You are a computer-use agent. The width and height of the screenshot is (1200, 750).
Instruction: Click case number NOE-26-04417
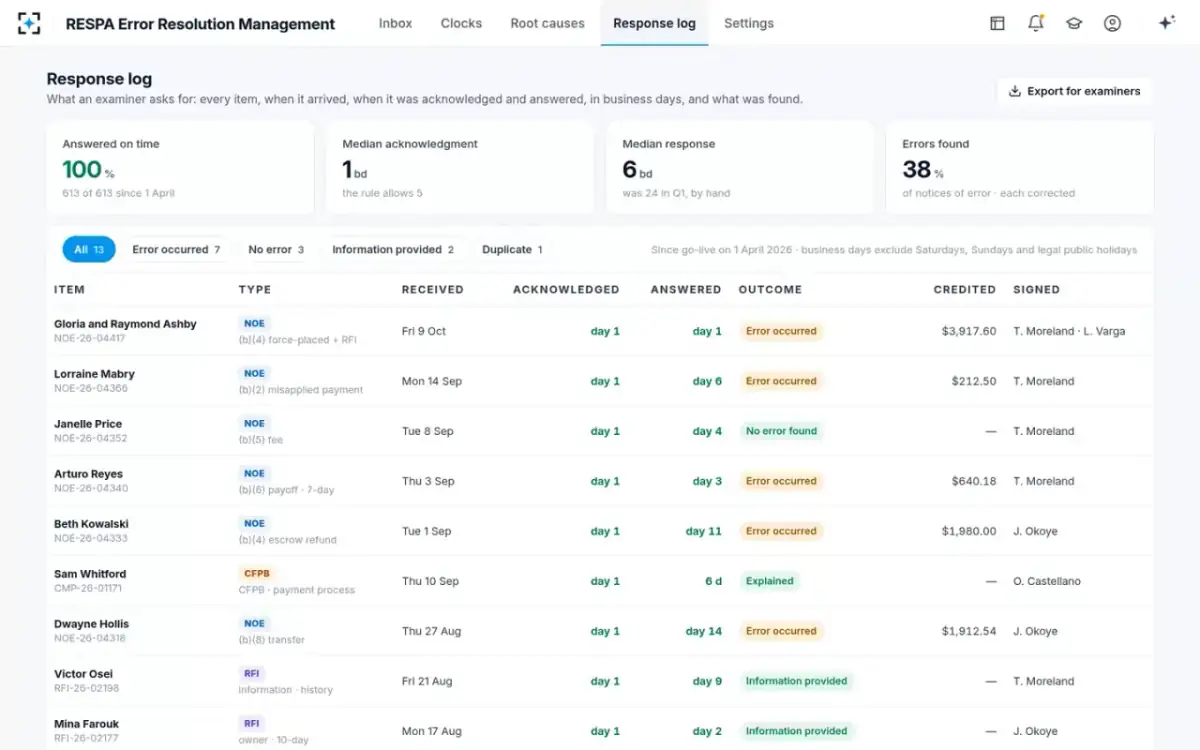click(90, 339)
